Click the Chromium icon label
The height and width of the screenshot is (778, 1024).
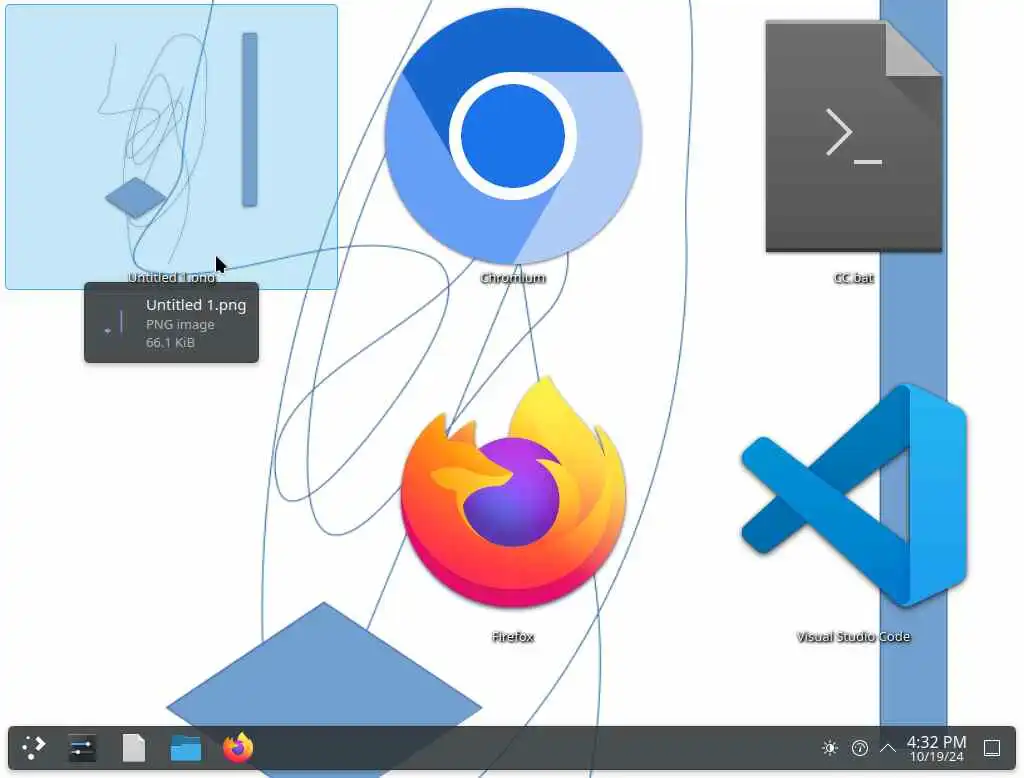point(513,278)
